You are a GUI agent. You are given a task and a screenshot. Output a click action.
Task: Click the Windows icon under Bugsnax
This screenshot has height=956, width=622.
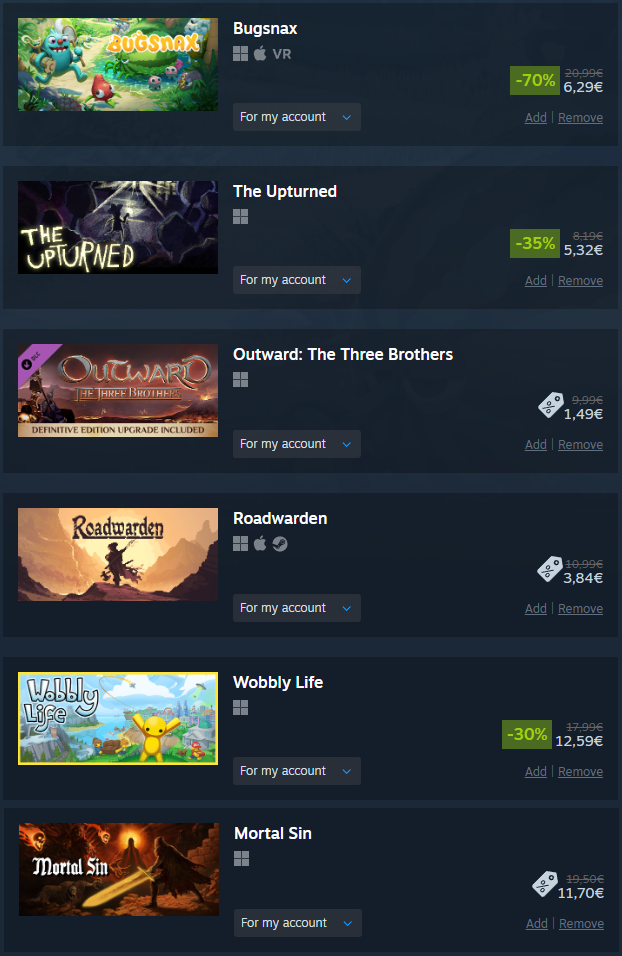(240, 54)
